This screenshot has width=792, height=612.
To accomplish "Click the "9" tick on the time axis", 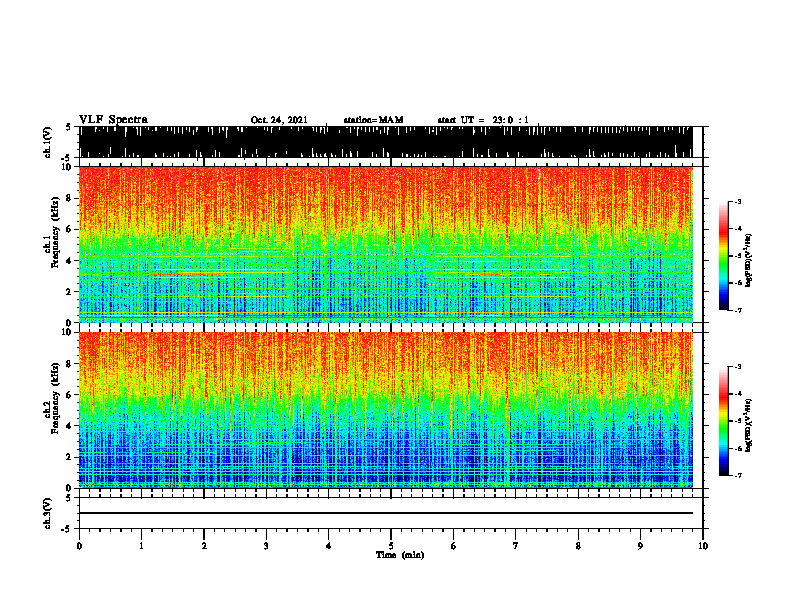I will pos(640,546).
